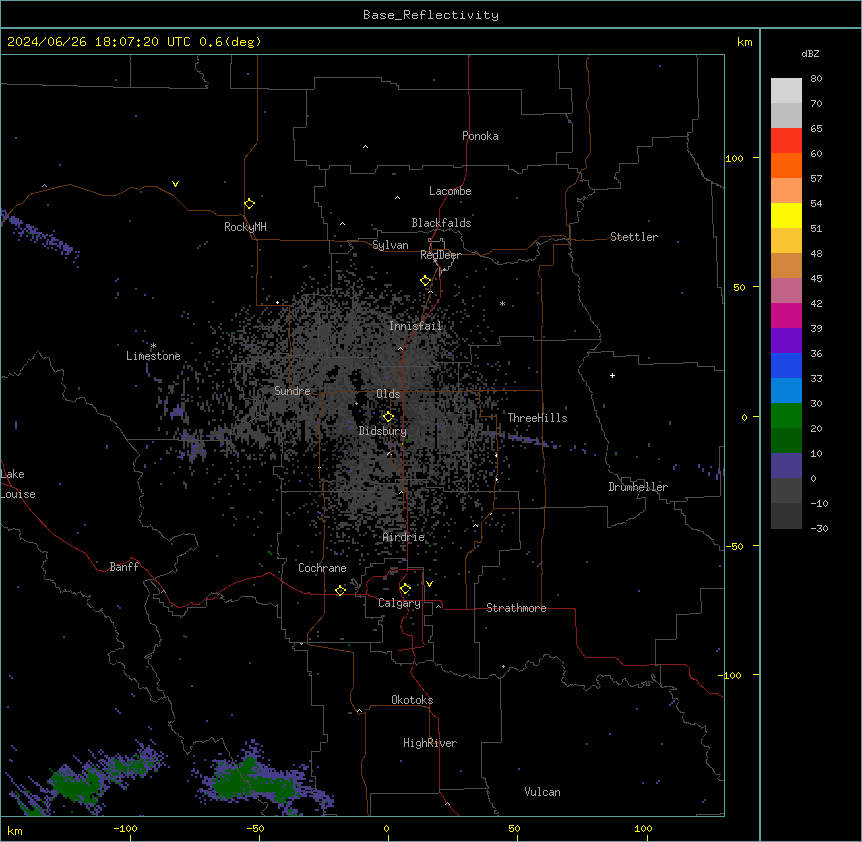Select the -30 dBZ dark gray swatch
The width and height of the screenshot is (862, 842).
coord(786,516)
